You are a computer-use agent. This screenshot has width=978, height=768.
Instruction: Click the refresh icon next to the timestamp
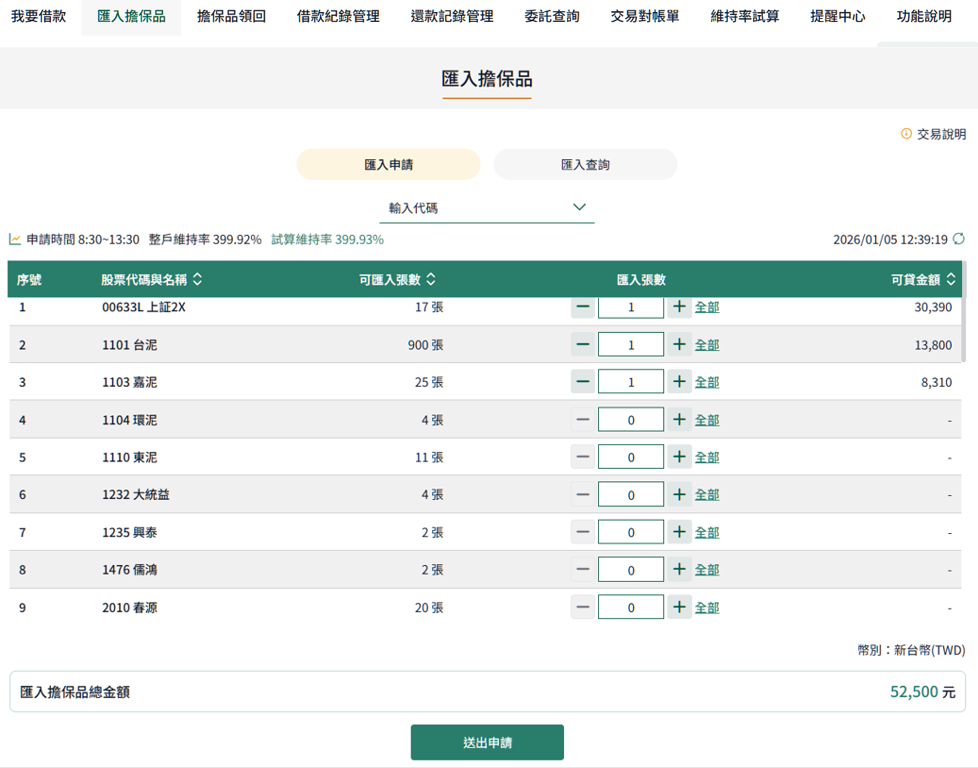959,239
